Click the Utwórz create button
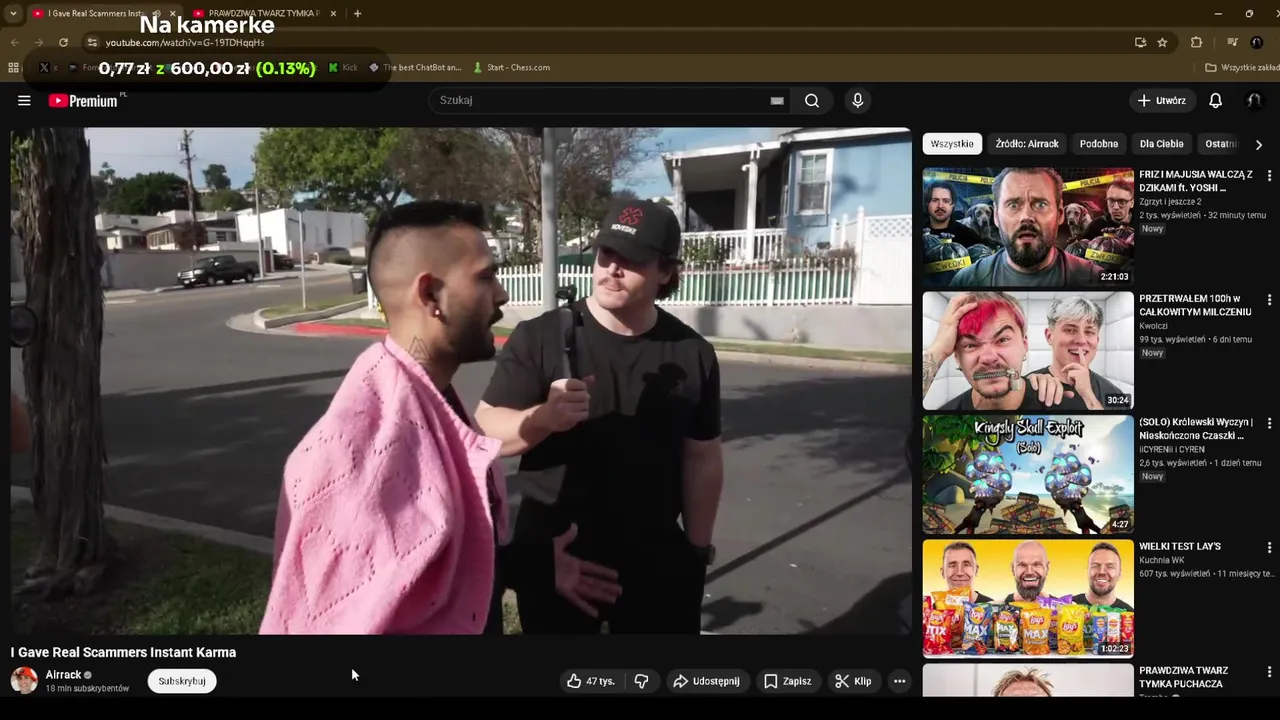This screenshot has height=720, width=1280. coord(1162,100)
